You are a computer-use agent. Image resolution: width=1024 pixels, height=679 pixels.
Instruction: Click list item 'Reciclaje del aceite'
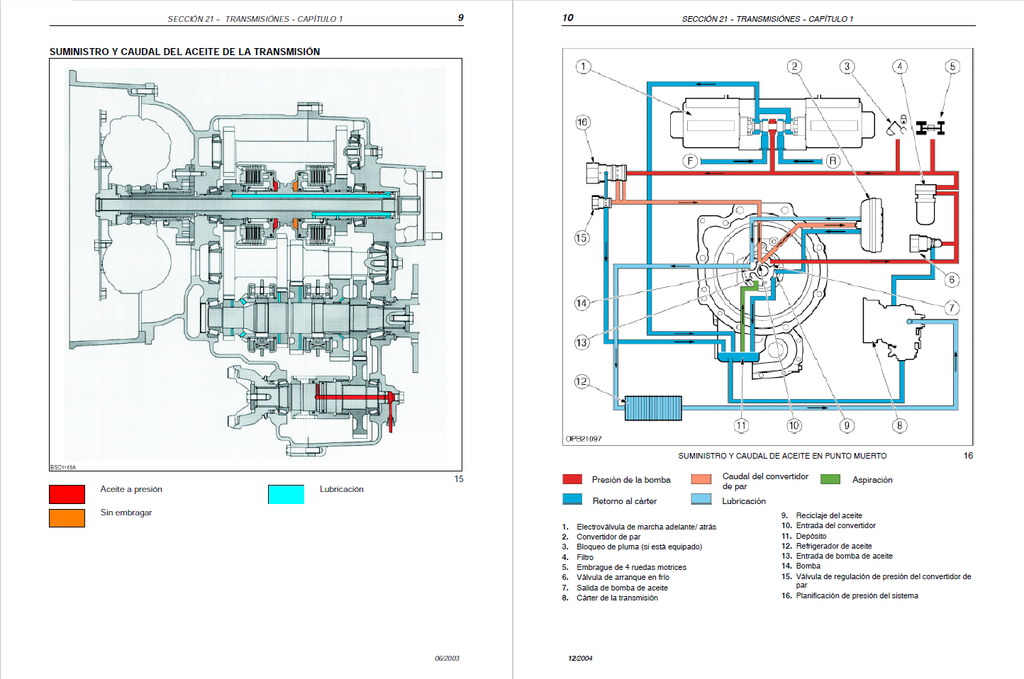[x=829, y=515]
